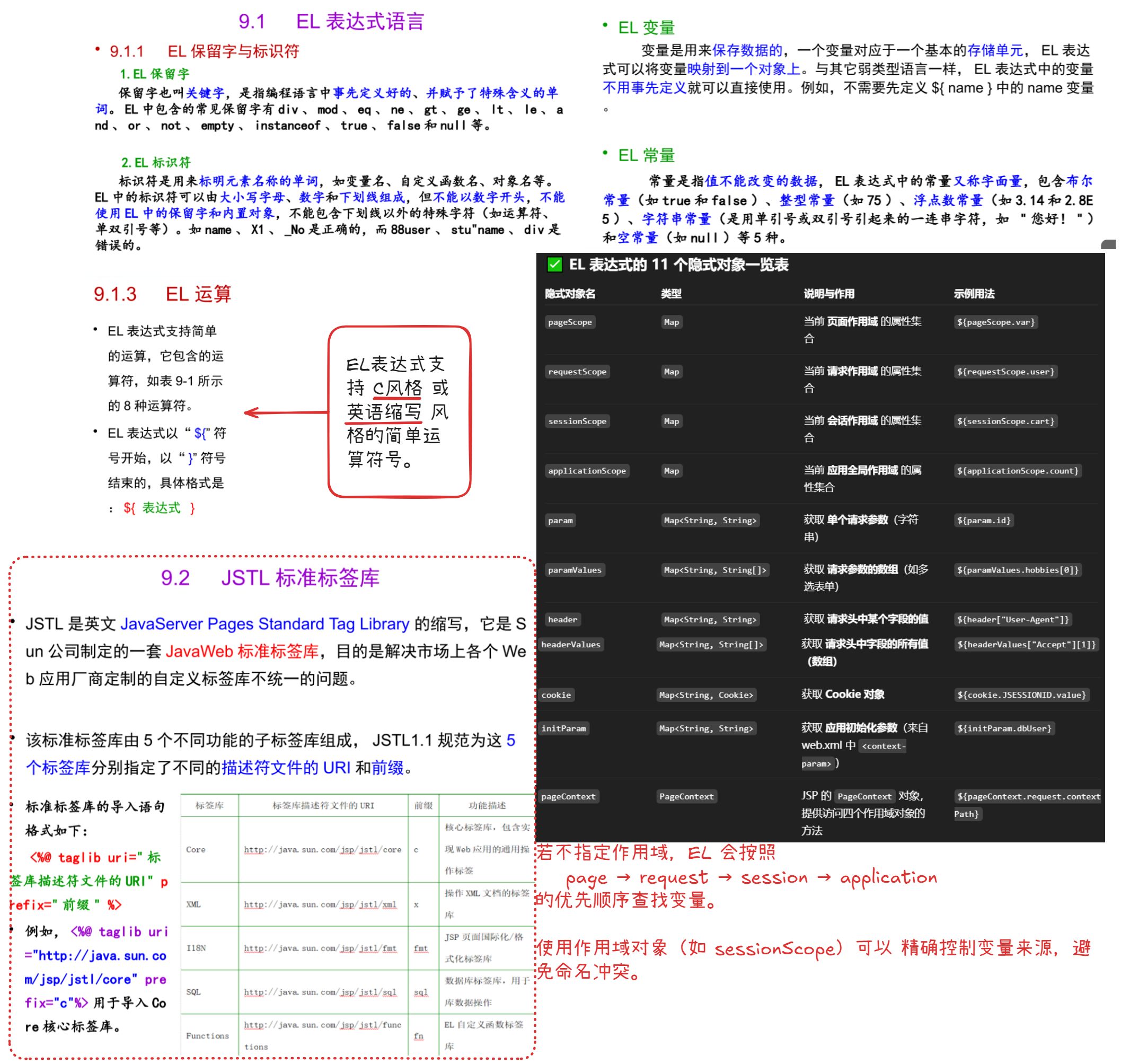This screenshot has height=1064, width=1121.
Task: Click the Map<String, Cookie> type cell
Action: coord(708,696)
